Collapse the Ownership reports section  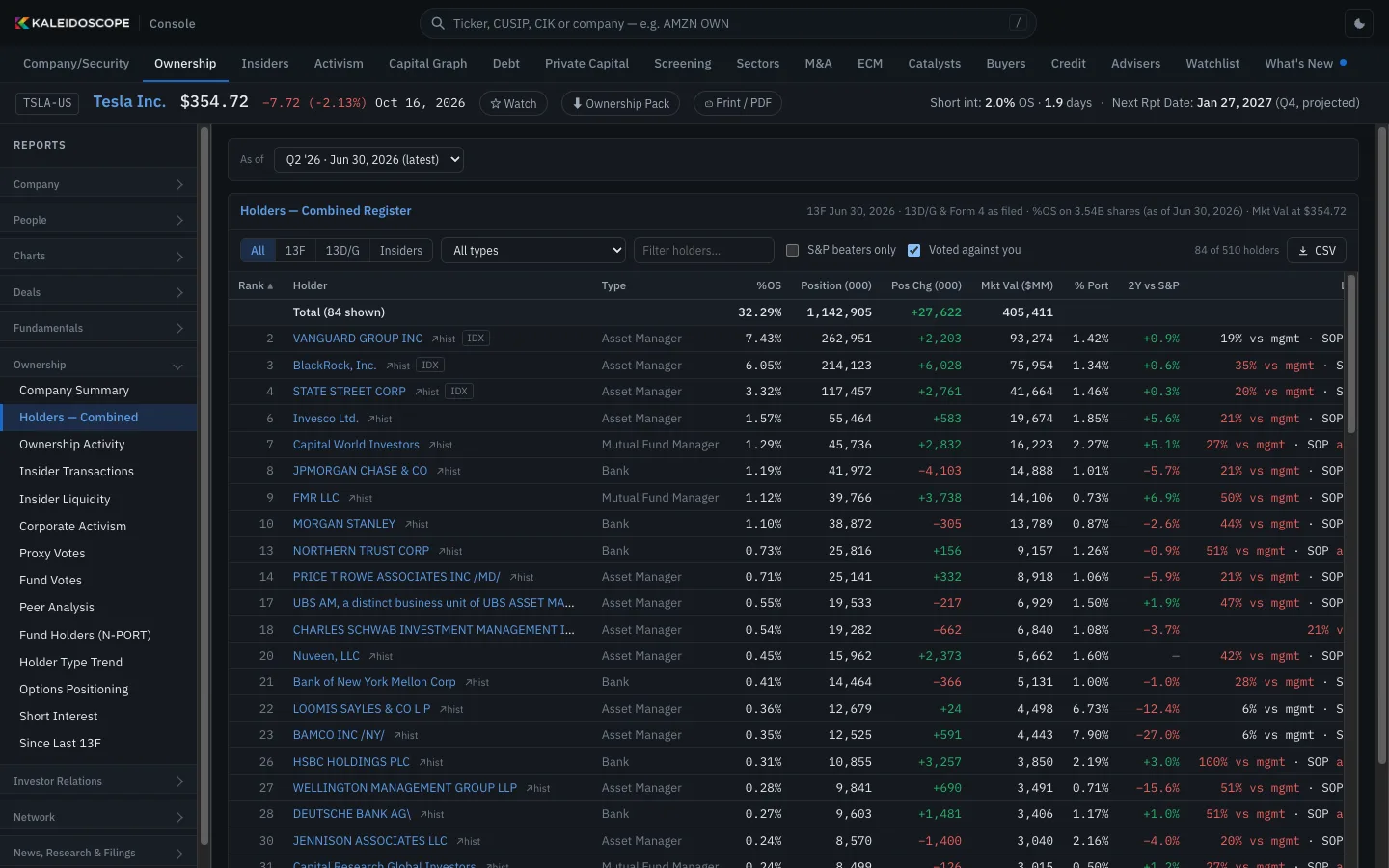[x=98, y=365]
